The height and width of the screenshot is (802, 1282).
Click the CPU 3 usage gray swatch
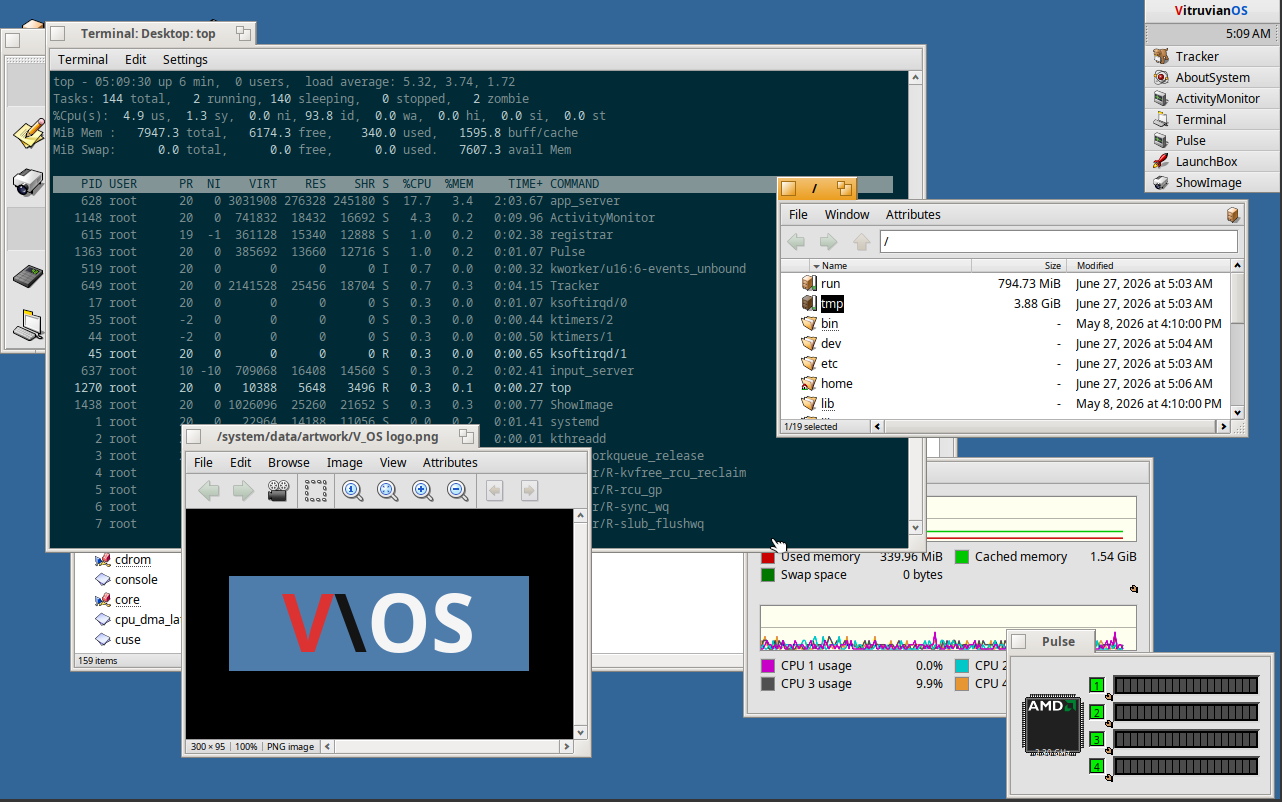point(768,684)
